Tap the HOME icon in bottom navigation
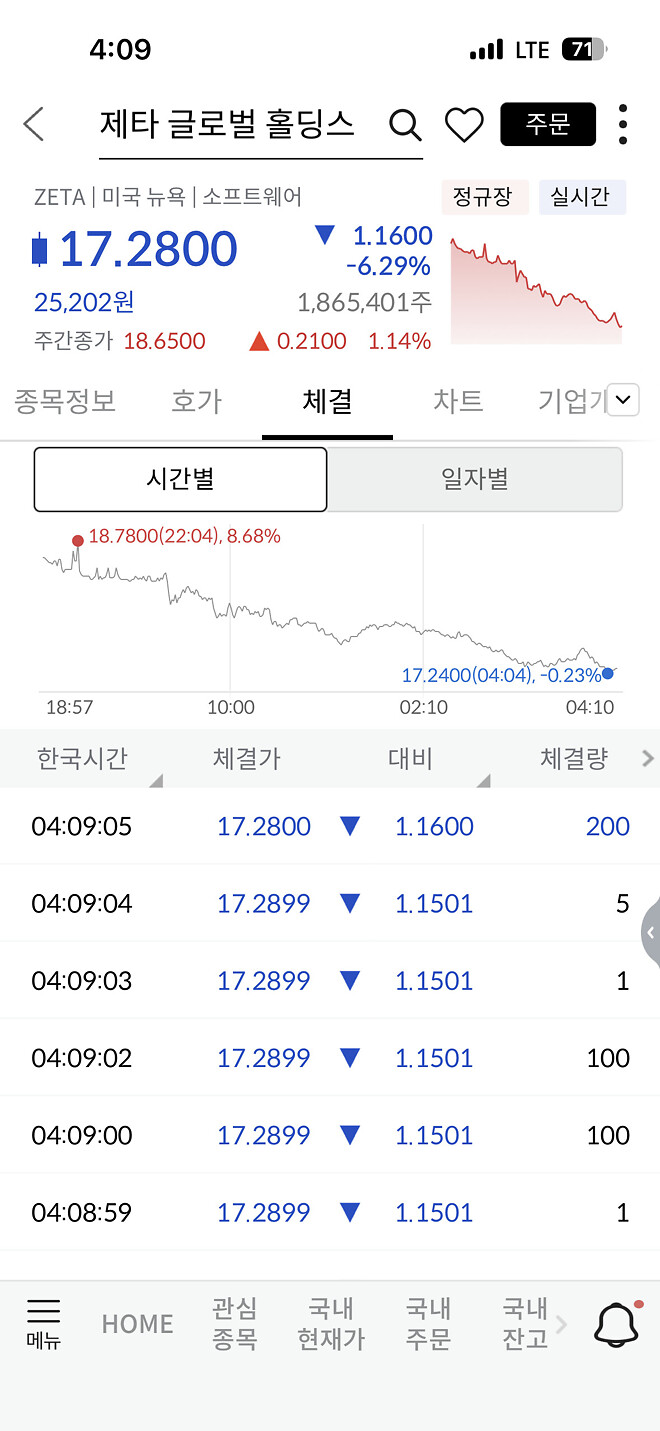 (137, 1322)
